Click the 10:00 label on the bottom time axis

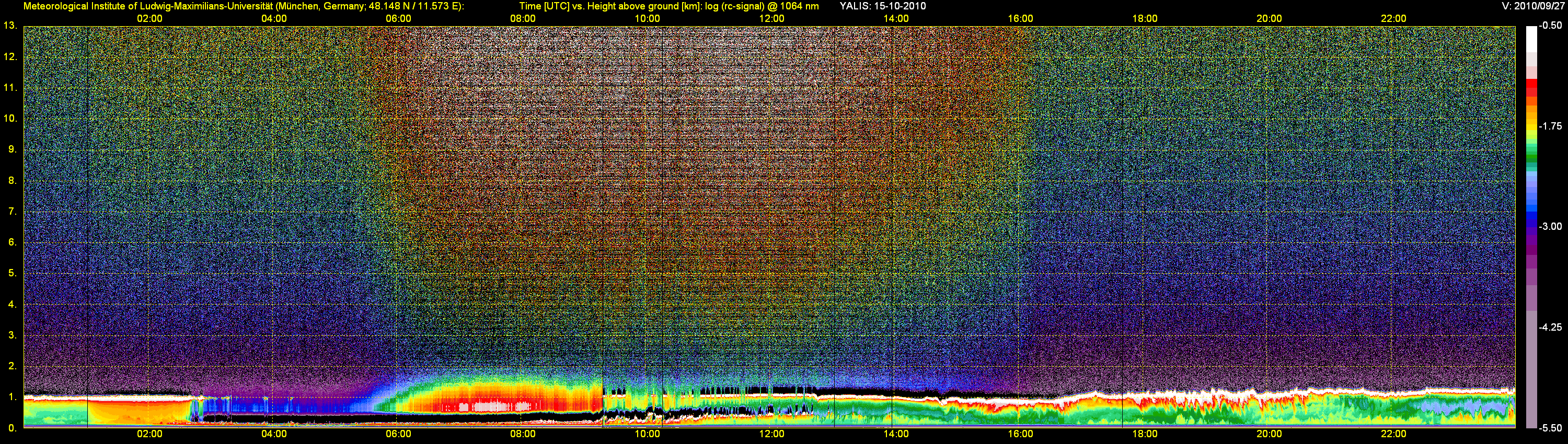pos(647,434)
